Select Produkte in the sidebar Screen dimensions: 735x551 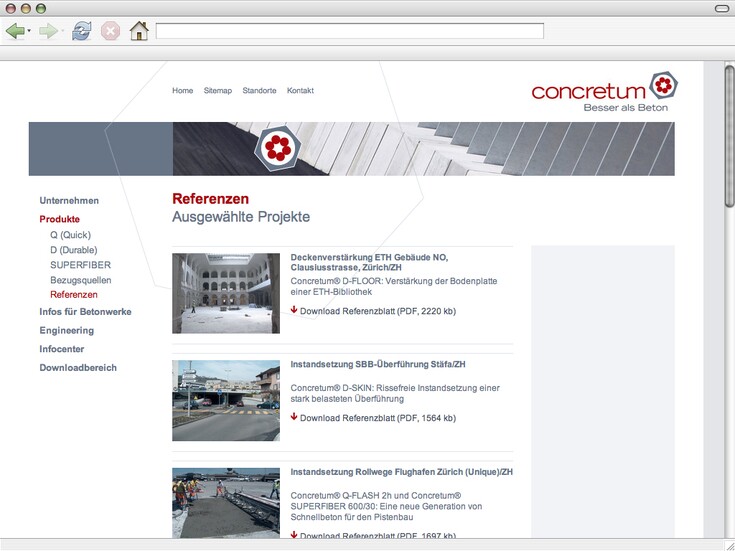tap(60, 219)
